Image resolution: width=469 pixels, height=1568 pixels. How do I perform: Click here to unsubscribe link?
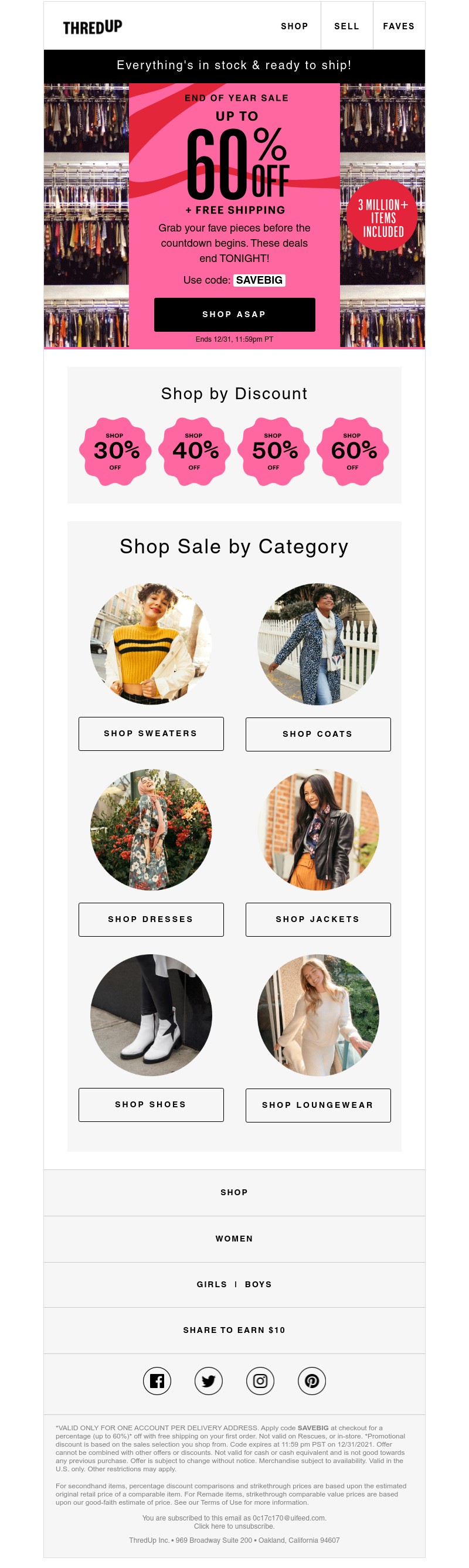pyautogui.click(x=235, y=1526)
